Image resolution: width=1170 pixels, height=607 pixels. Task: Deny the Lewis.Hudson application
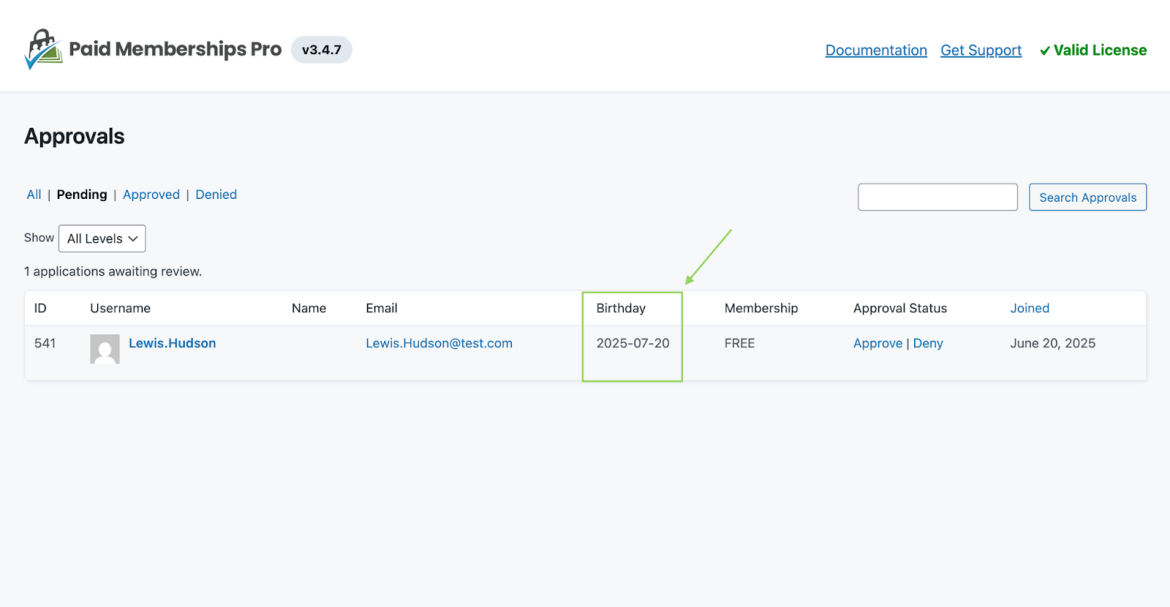coord(928,343)
